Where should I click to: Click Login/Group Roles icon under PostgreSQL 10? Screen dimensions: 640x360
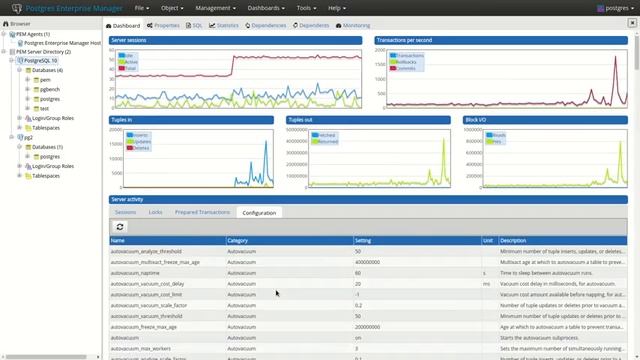[28, 118]
